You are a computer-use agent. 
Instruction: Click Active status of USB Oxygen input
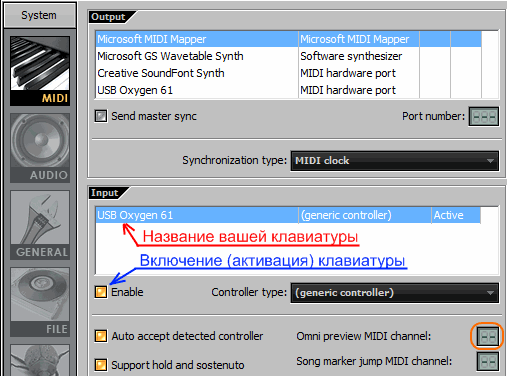[x=448, y=215]
